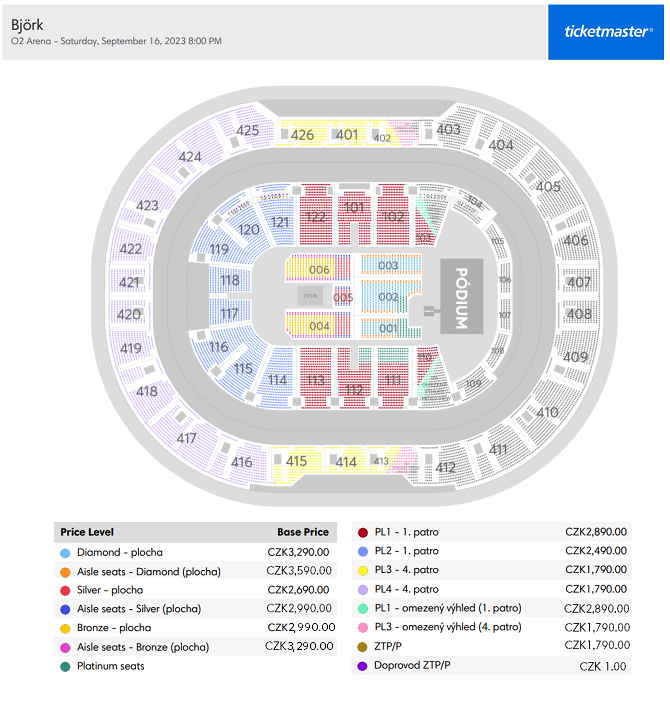Click the ZVUK sound desk box
This screenshot has width=670, height=703.
point(310,296)
